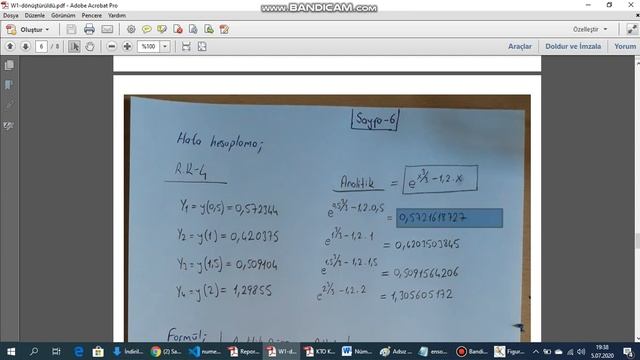
Task: Click the page number field showing 6
Action: coord(41,47)
